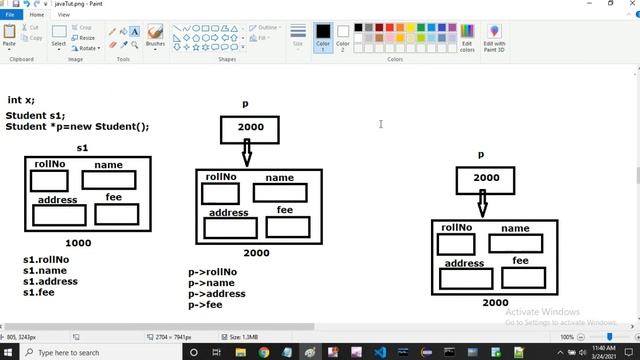Viewport: 640px width, 360px height.
Task: Open Edit colors dialog
Action: [467, 38]
